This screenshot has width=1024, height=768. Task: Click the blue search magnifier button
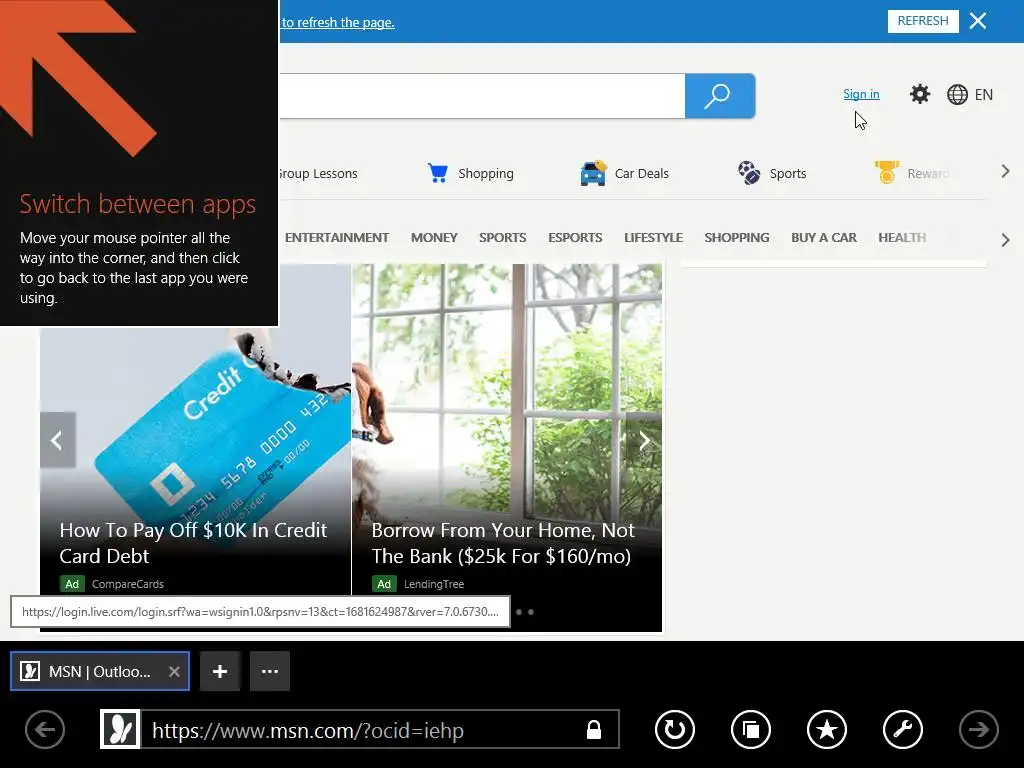[x=720, y=96]
